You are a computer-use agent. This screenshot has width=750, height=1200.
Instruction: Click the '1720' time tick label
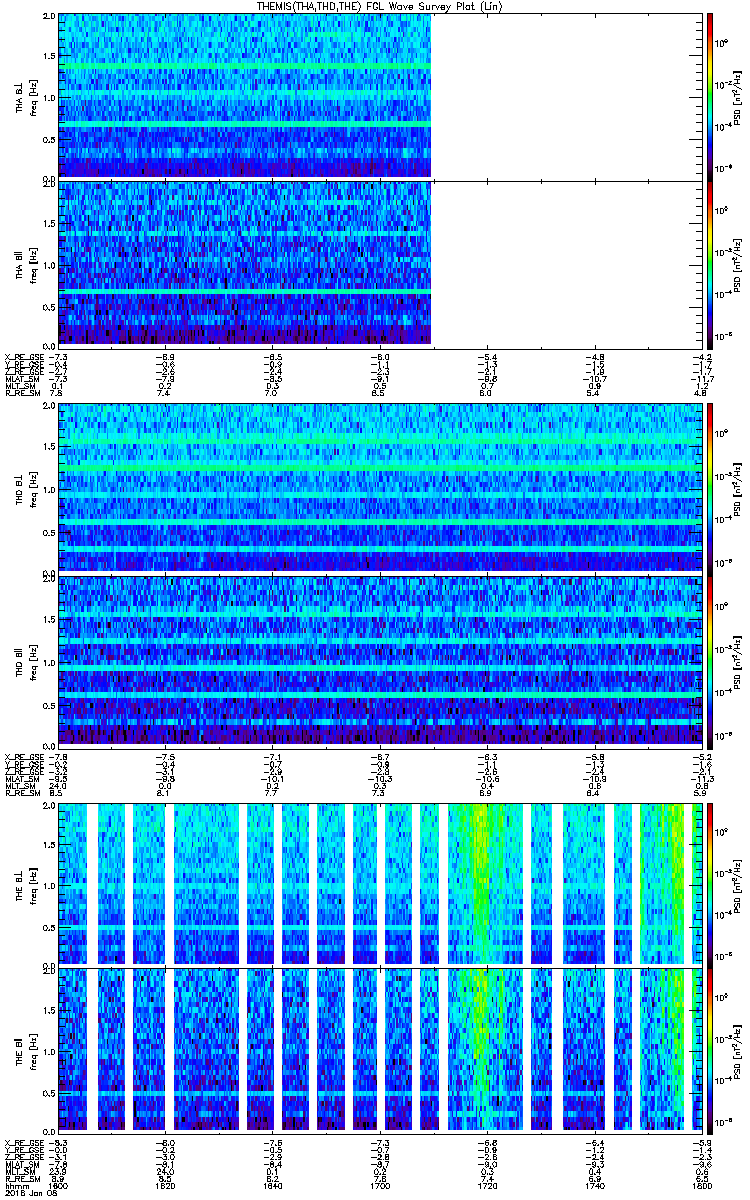coord(486,1185)
